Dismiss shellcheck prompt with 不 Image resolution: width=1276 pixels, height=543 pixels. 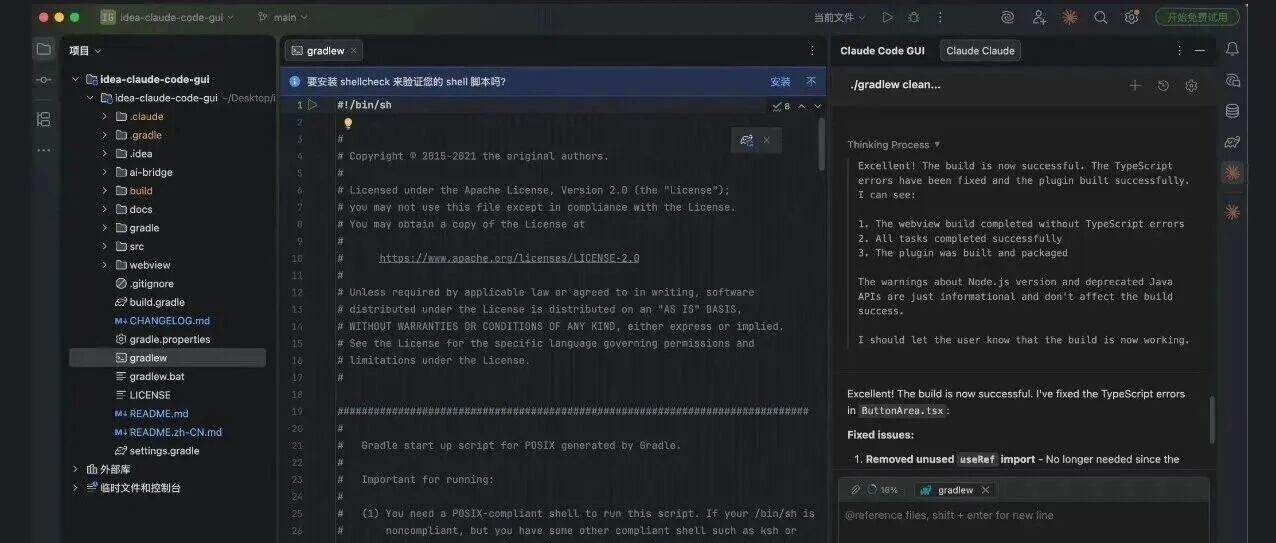[811, 82]
